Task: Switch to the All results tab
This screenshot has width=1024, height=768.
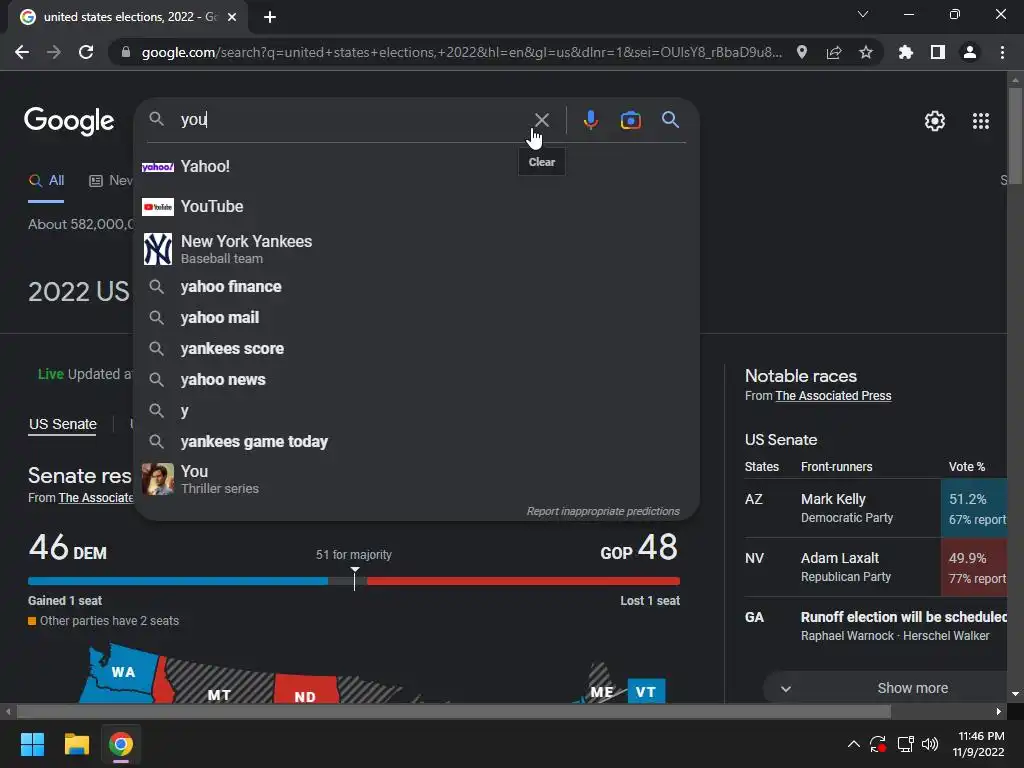Action: 46,180
